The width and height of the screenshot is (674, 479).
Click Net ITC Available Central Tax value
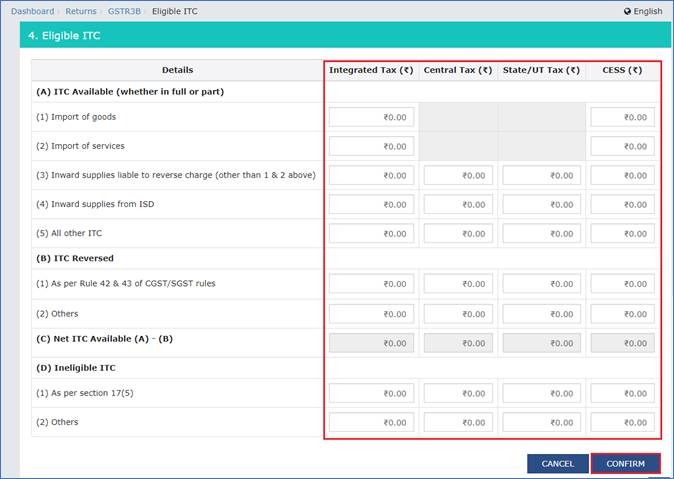click(x=458, y=343)
